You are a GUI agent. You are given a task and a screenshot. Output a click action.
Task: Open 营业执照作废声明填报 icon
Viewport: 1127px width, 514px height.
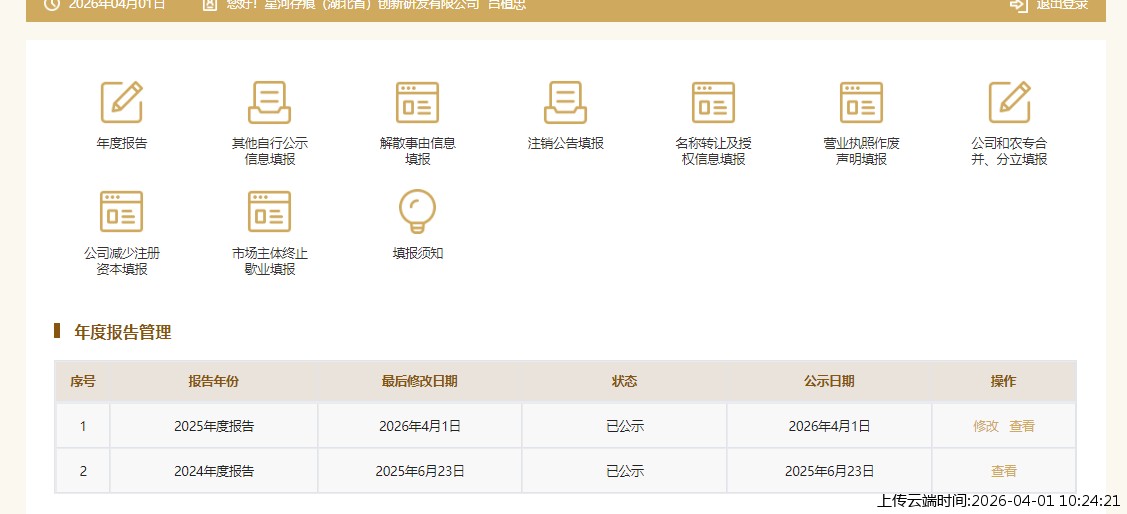coord(862,102)
